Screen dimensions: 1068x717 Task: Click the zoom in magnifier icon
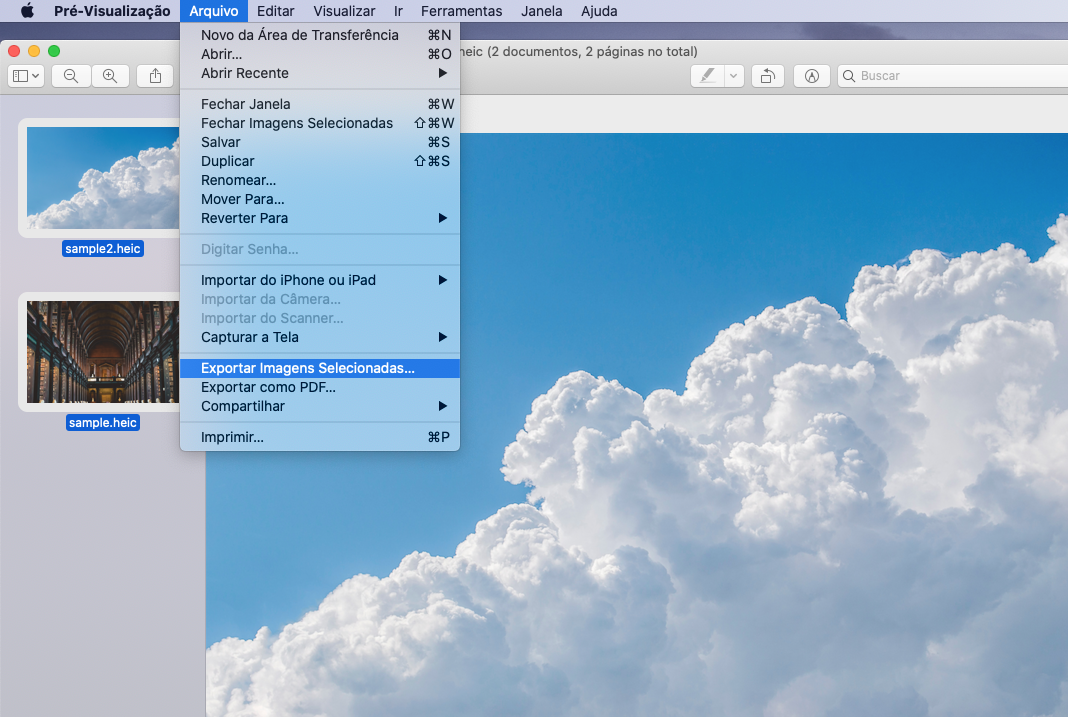(x=110, y=76)
